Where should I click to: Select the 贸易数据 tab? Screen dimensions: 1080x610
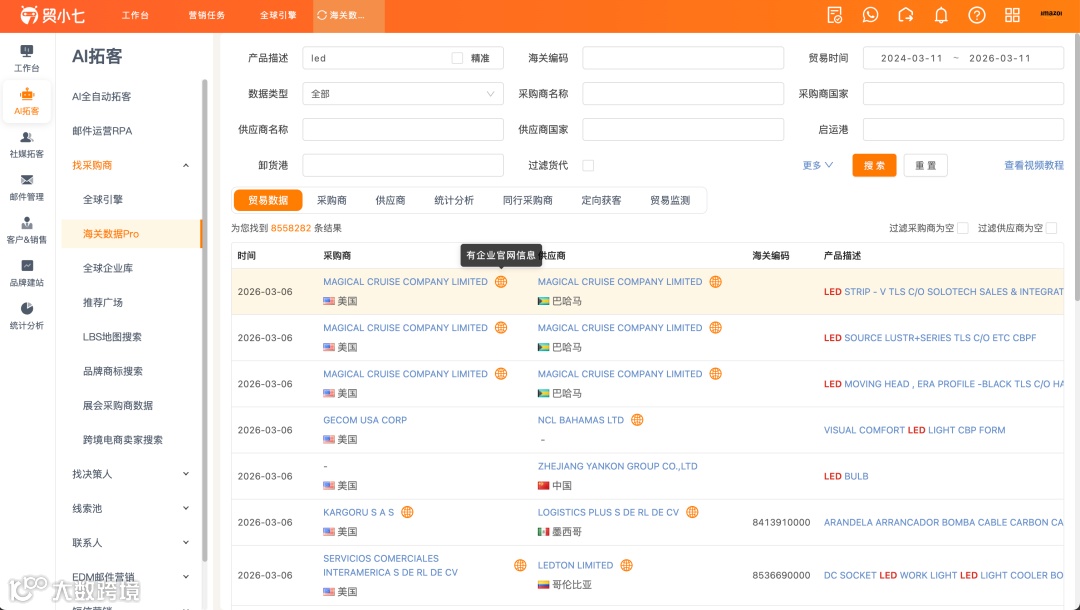(x=268, y=200)
